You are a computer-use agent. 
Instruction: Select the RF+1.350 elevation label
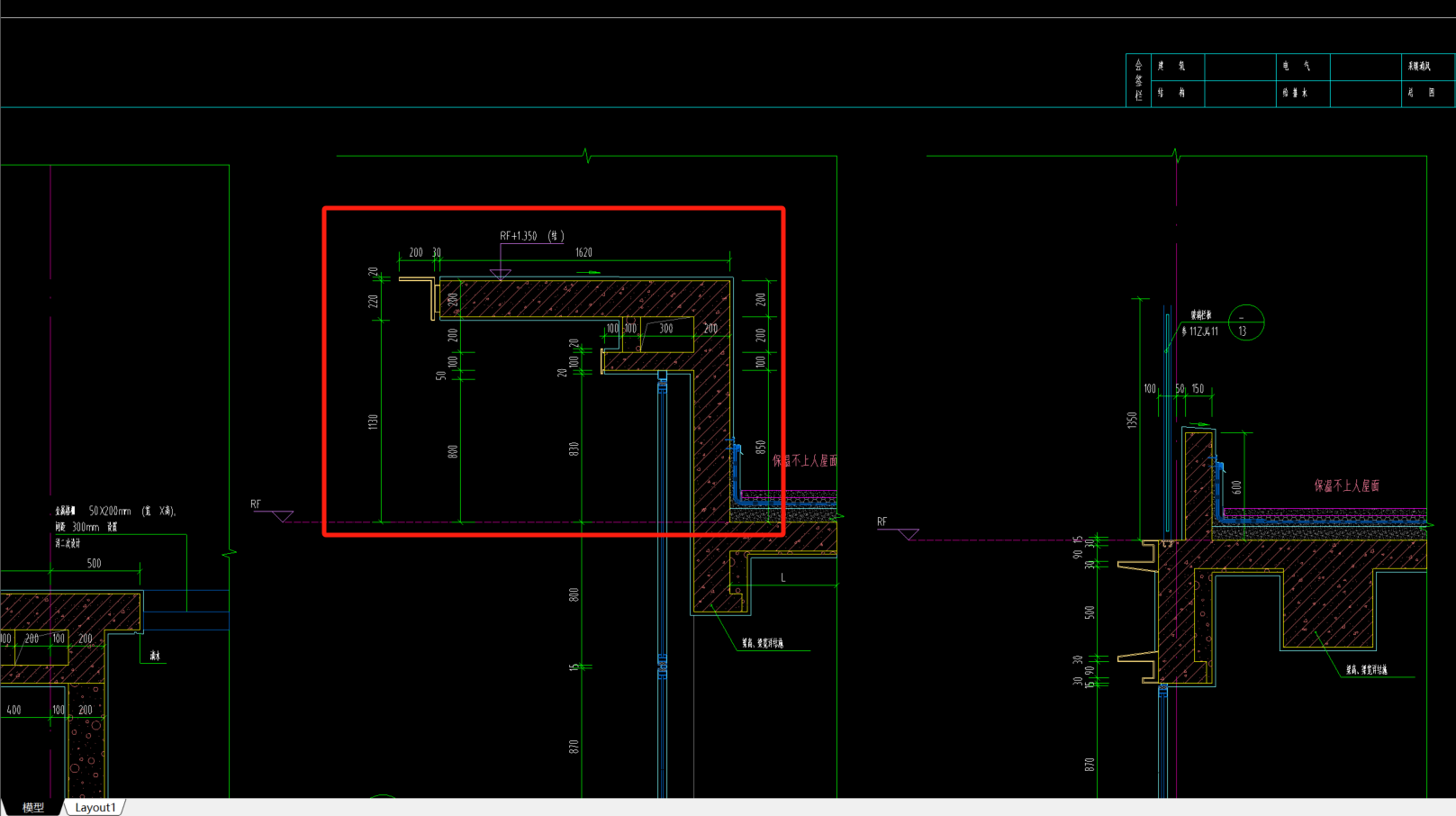coord(532,236)
